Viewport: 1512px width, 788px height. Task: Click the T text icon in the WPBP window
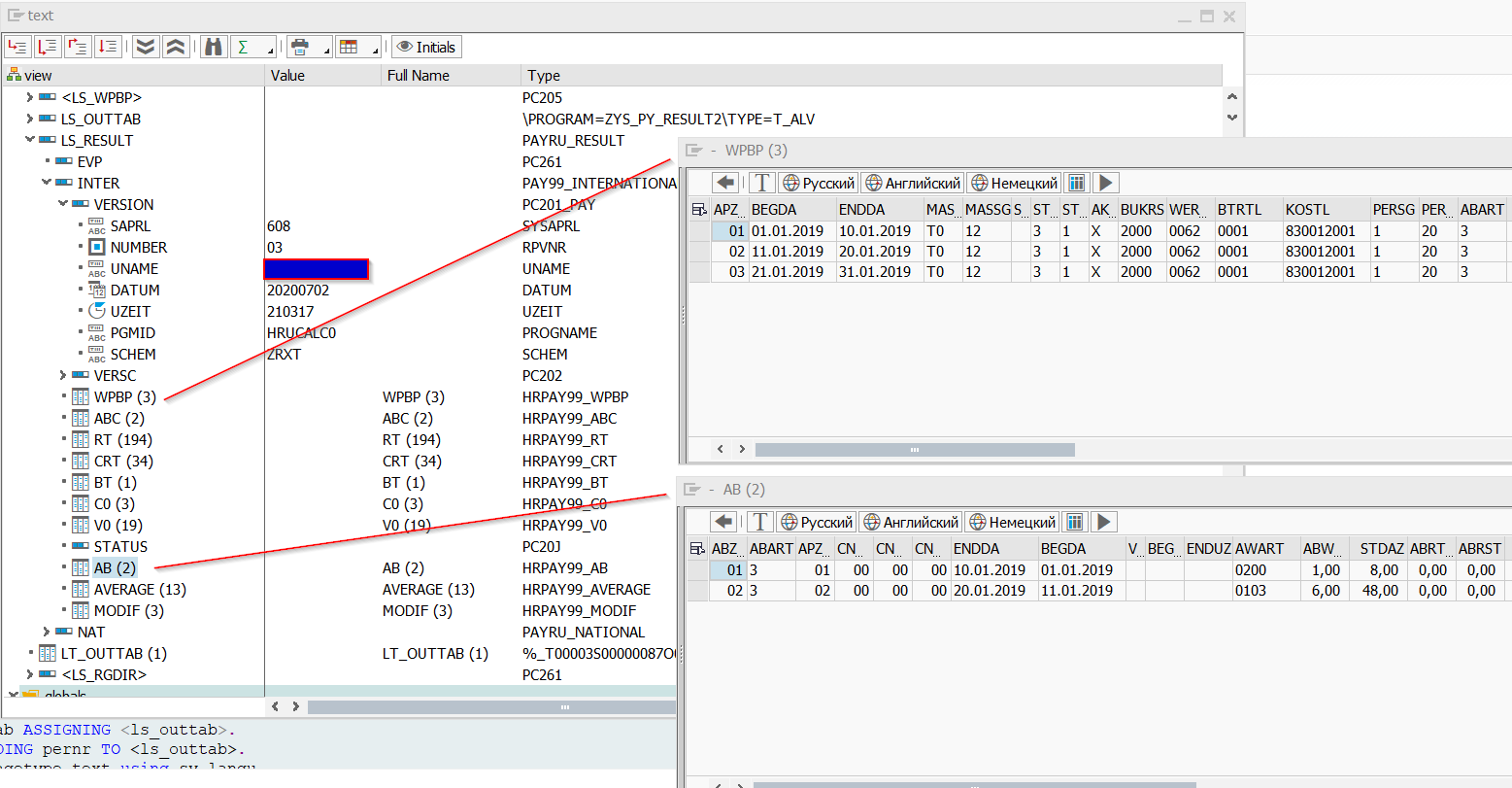coord(762,183)
